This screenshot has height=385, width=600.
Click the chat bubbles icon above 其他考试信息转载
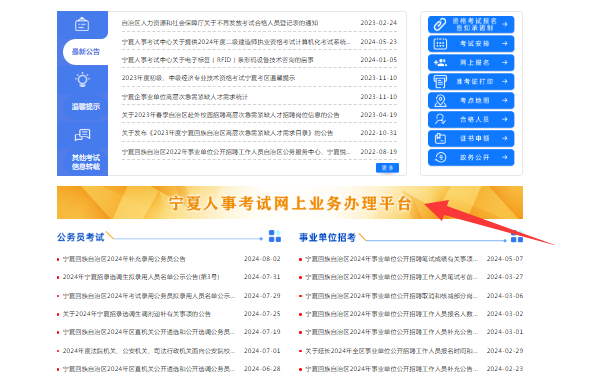(82, 135)
